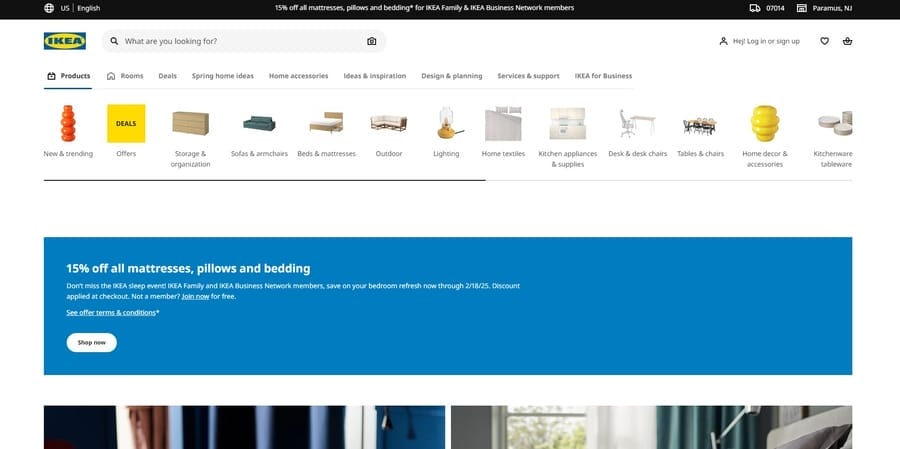Select the Kitchen appliances image
Viewport: 900px width, 449px height.
[x=568, y=123]
